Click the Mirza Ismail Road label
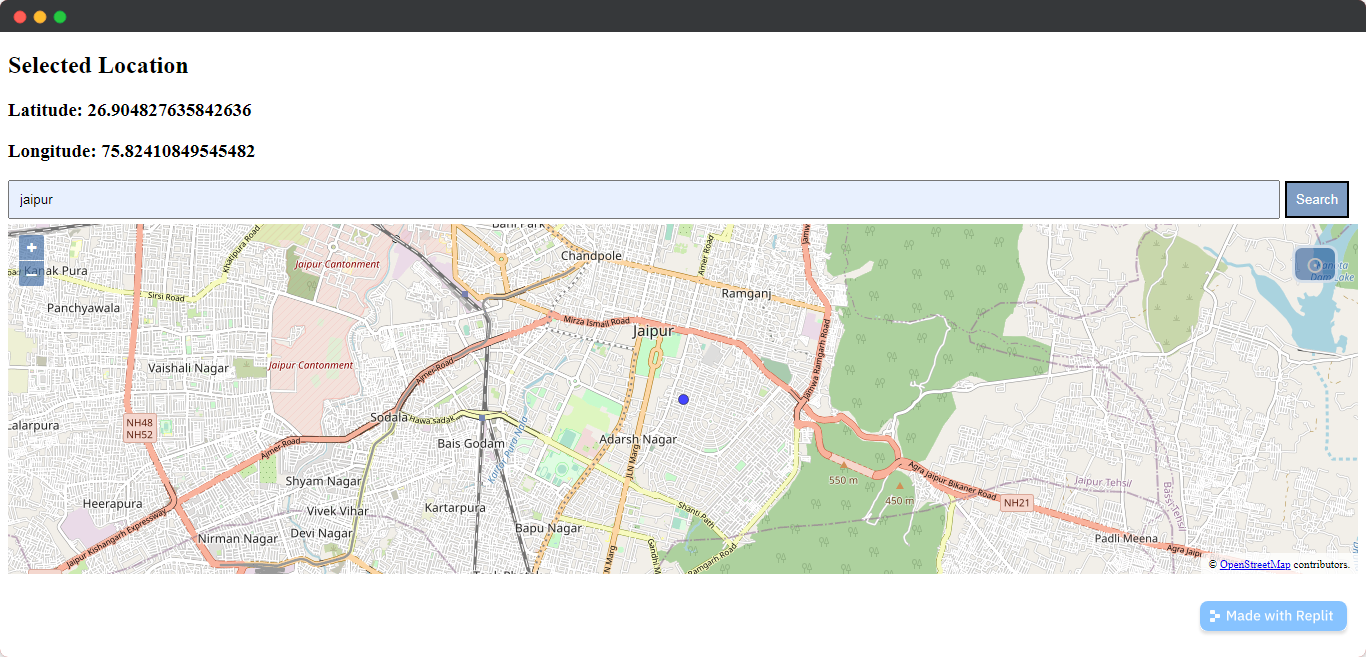 click(596, 320)
